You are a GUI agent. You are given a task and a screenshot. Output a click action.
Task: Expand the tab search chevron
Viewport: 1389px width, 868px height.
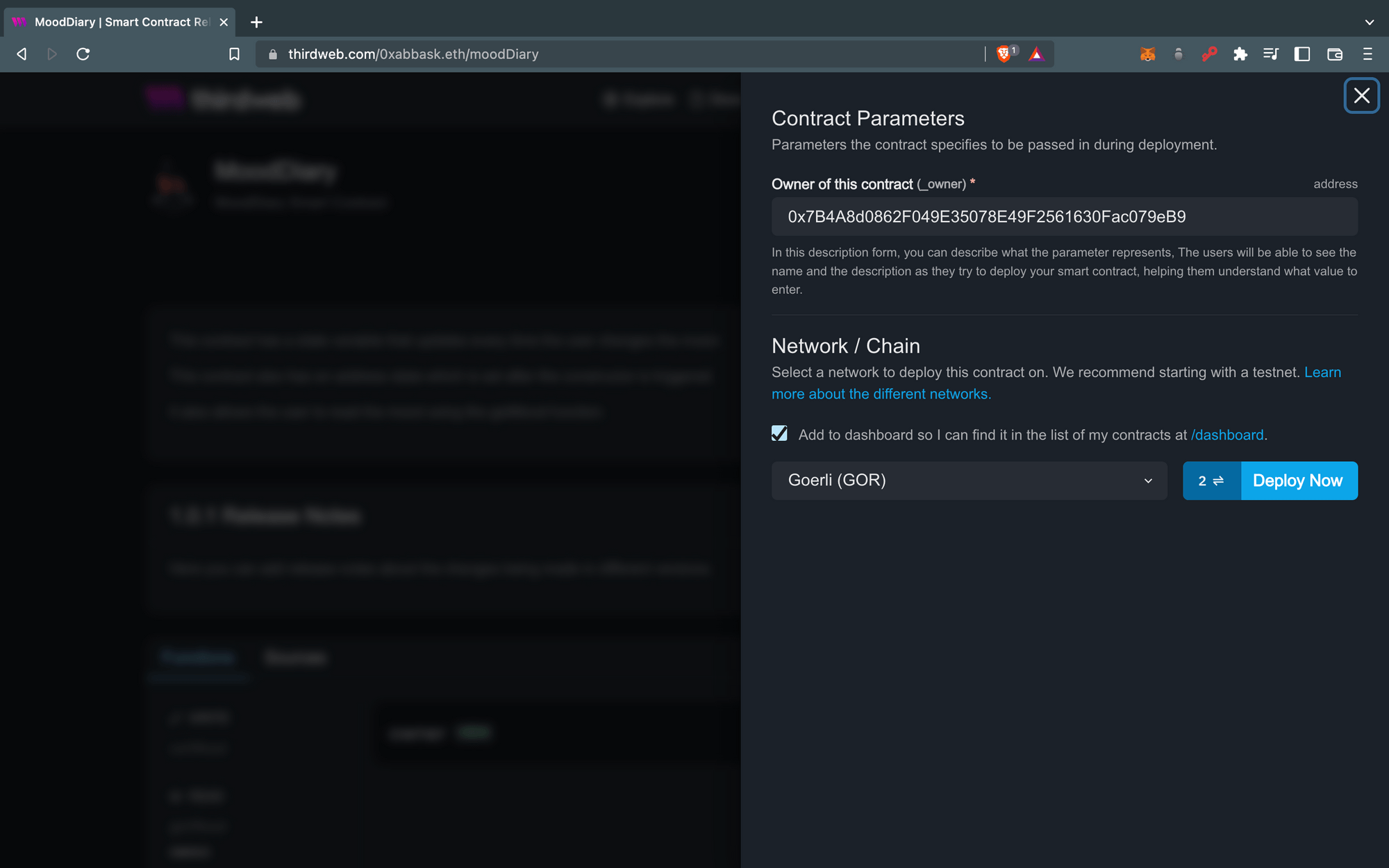[x=1368, y=22]
